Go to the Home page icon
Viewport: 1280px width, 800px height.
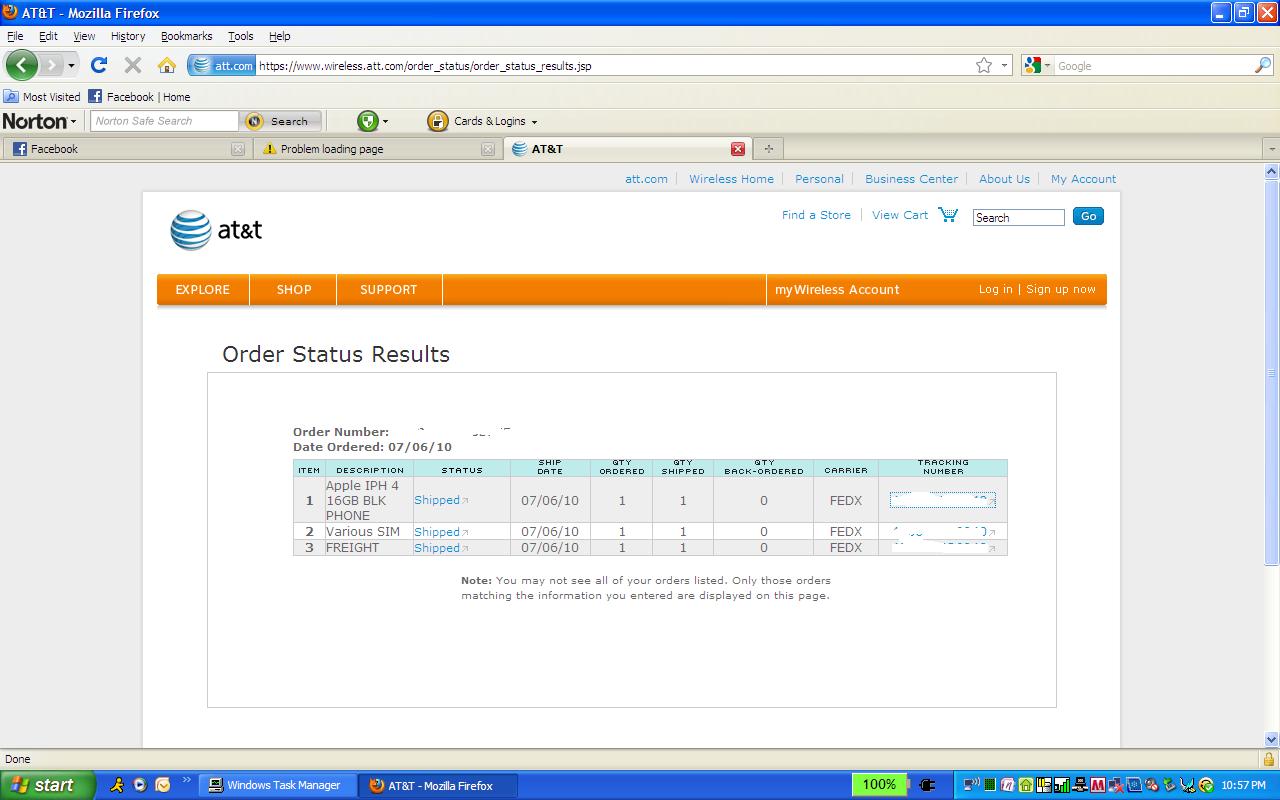click(x=167, y=65)
